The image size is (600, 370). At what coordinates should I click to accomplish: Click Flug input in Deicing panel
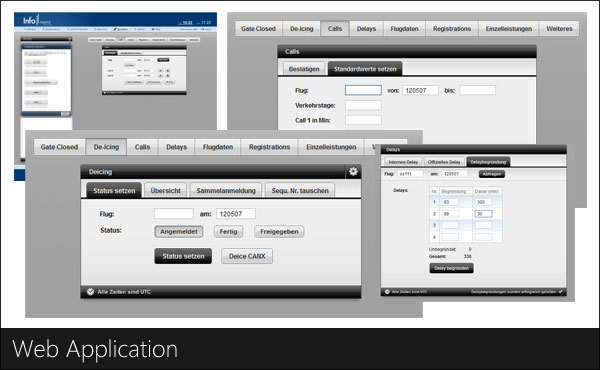coord(174,214)
